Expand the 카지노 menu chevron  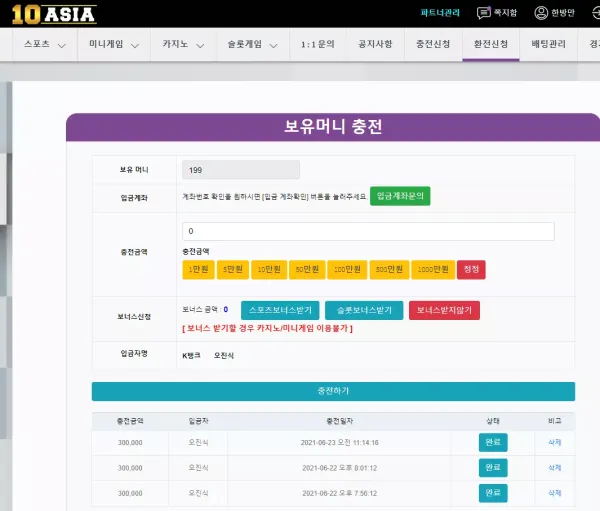[200, 46]
